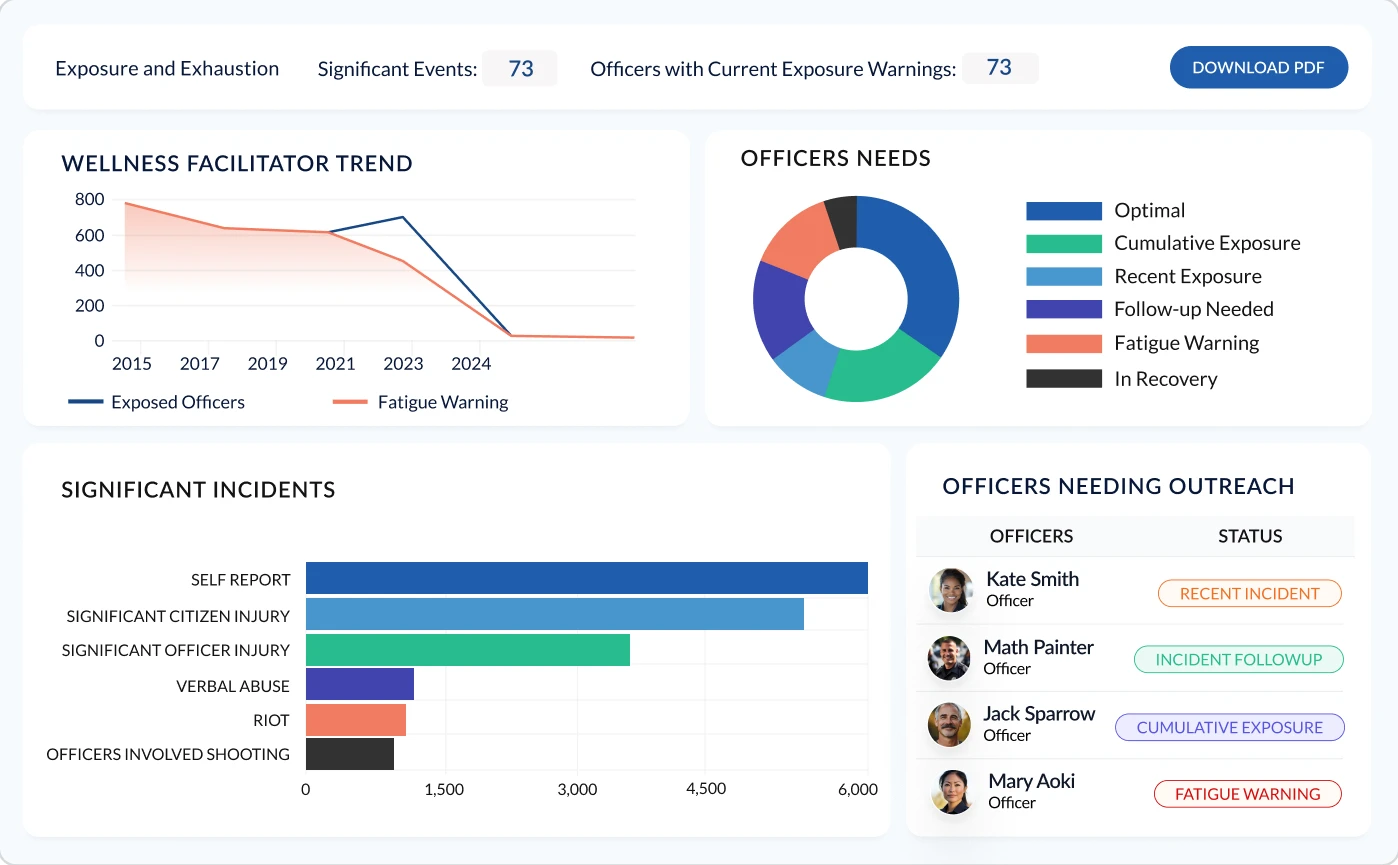Image resolution: width=1398 pixels, height=865 pixels.
Task: Click the Follow-up Needed legend text
Action: click(x=1194, y=310)
